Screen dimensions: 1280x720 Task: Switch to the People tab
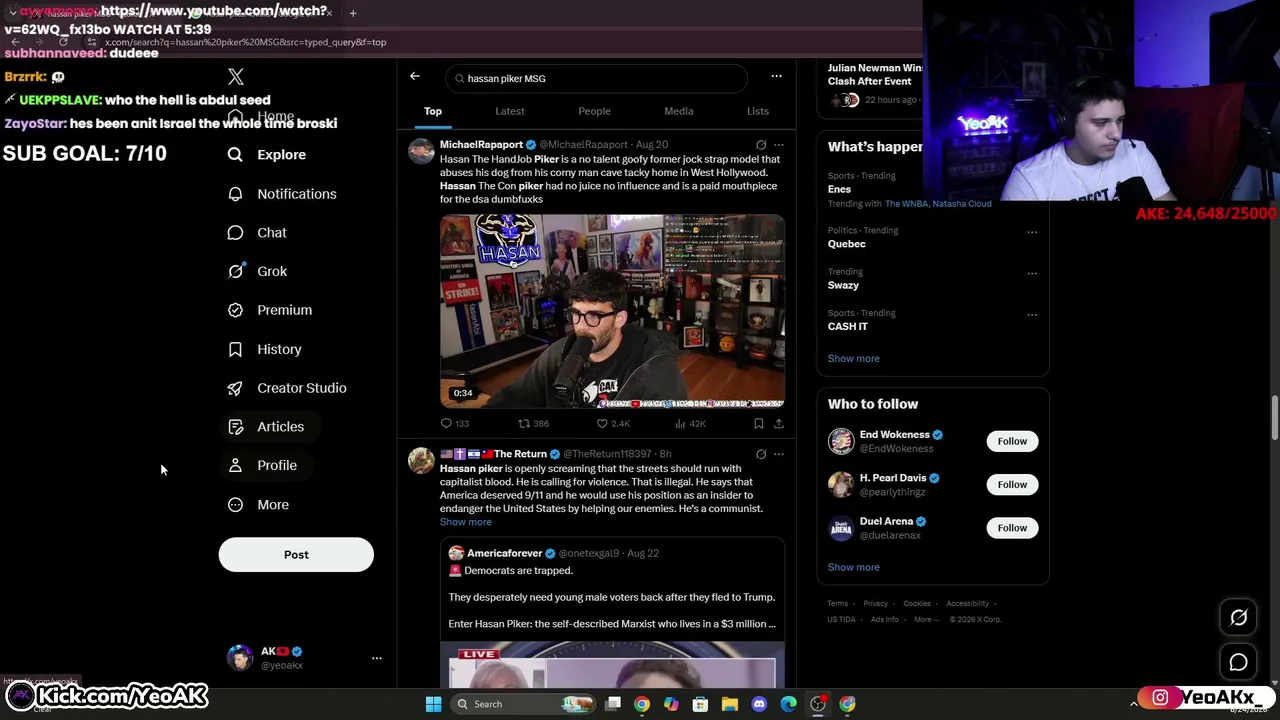coord(594,111)
